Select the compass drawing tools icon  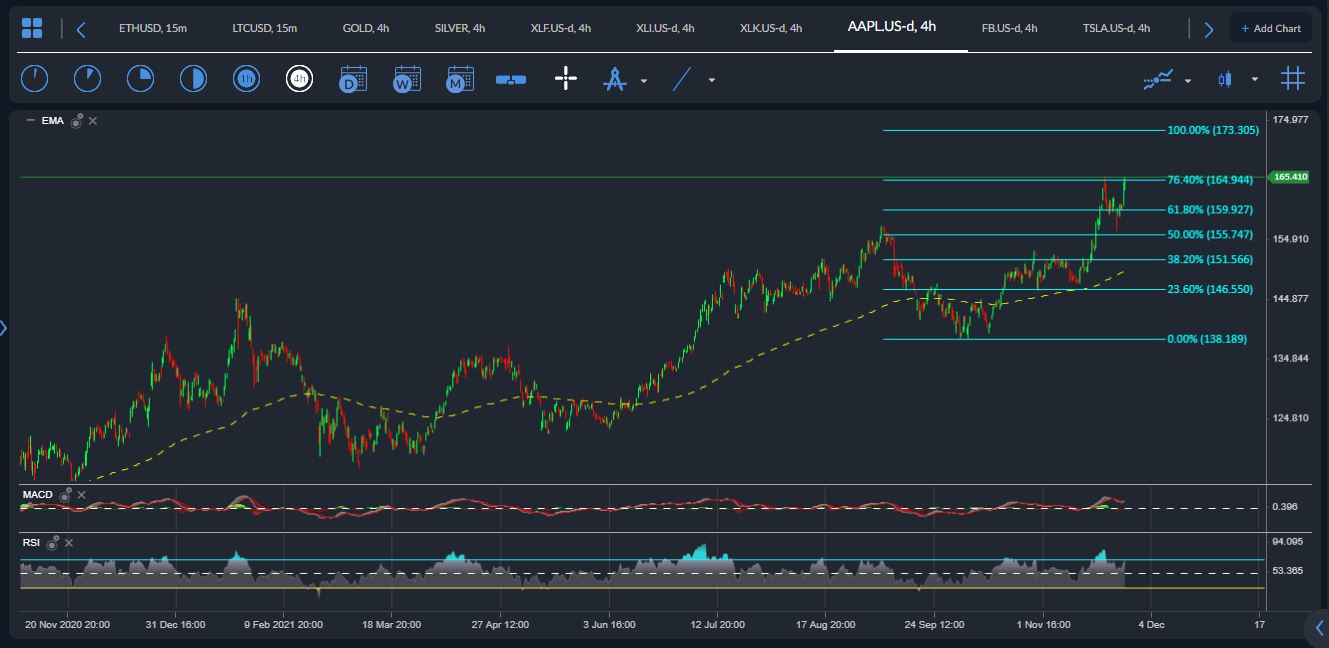pos(614,79)
